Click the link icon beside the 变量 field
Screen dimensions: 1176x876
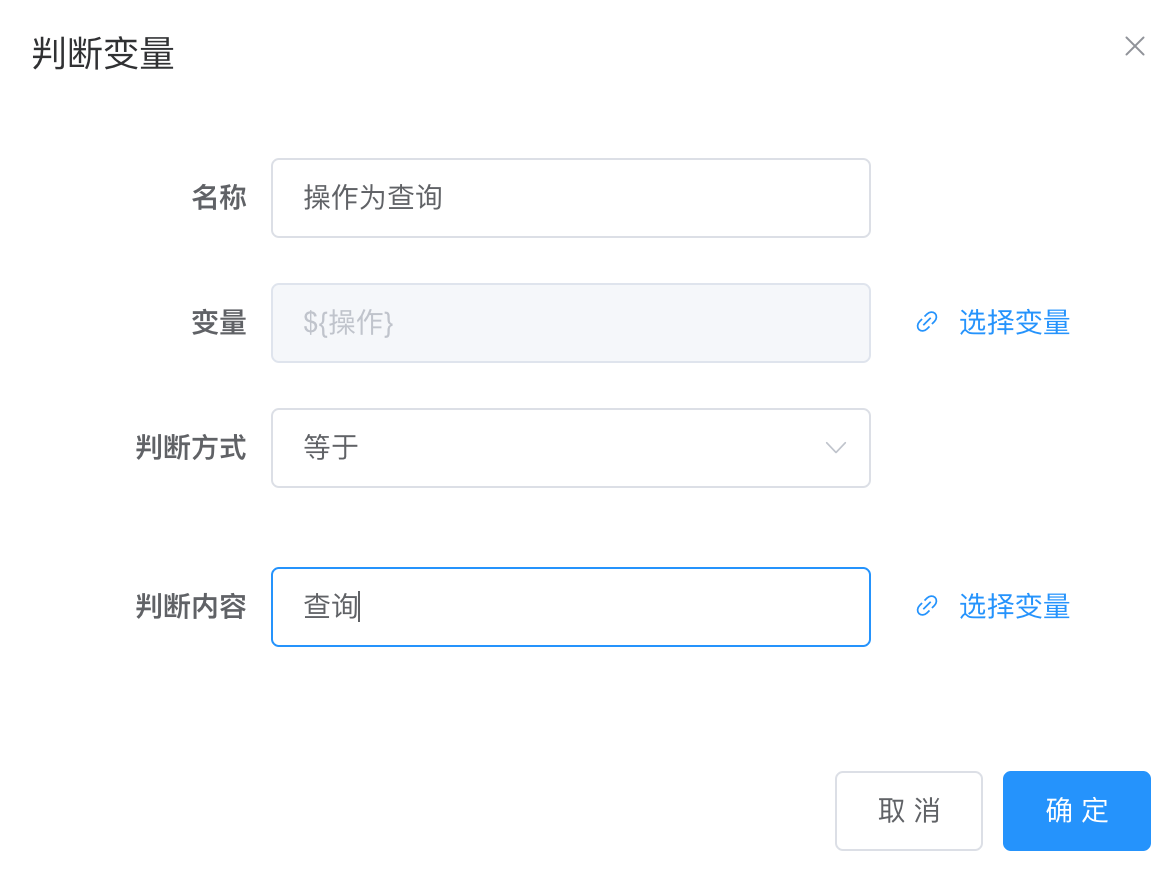click(x=927, y=322)
